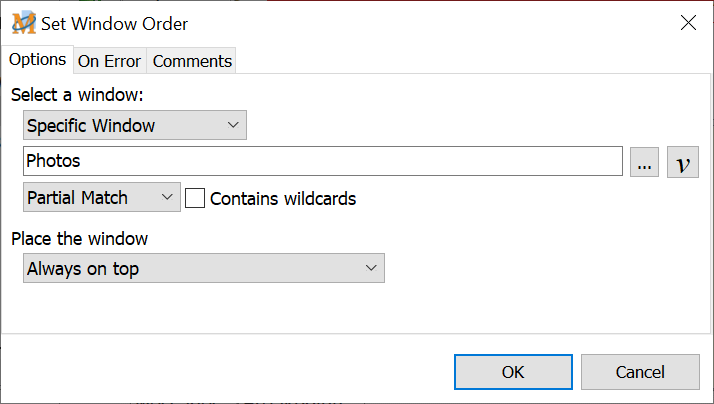The height and width of the screenshot is (404, 714).
Task: Click into the Photos window title field
Action: pyautogui.click(x=322, y=161)
